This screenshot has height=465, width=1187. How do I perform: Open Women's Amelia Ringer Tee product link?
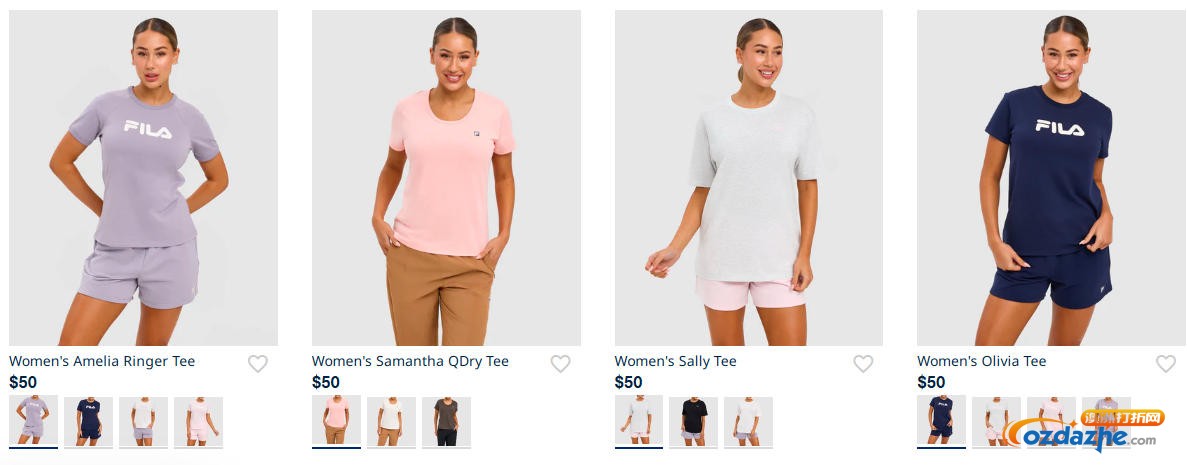coord(102,361)
